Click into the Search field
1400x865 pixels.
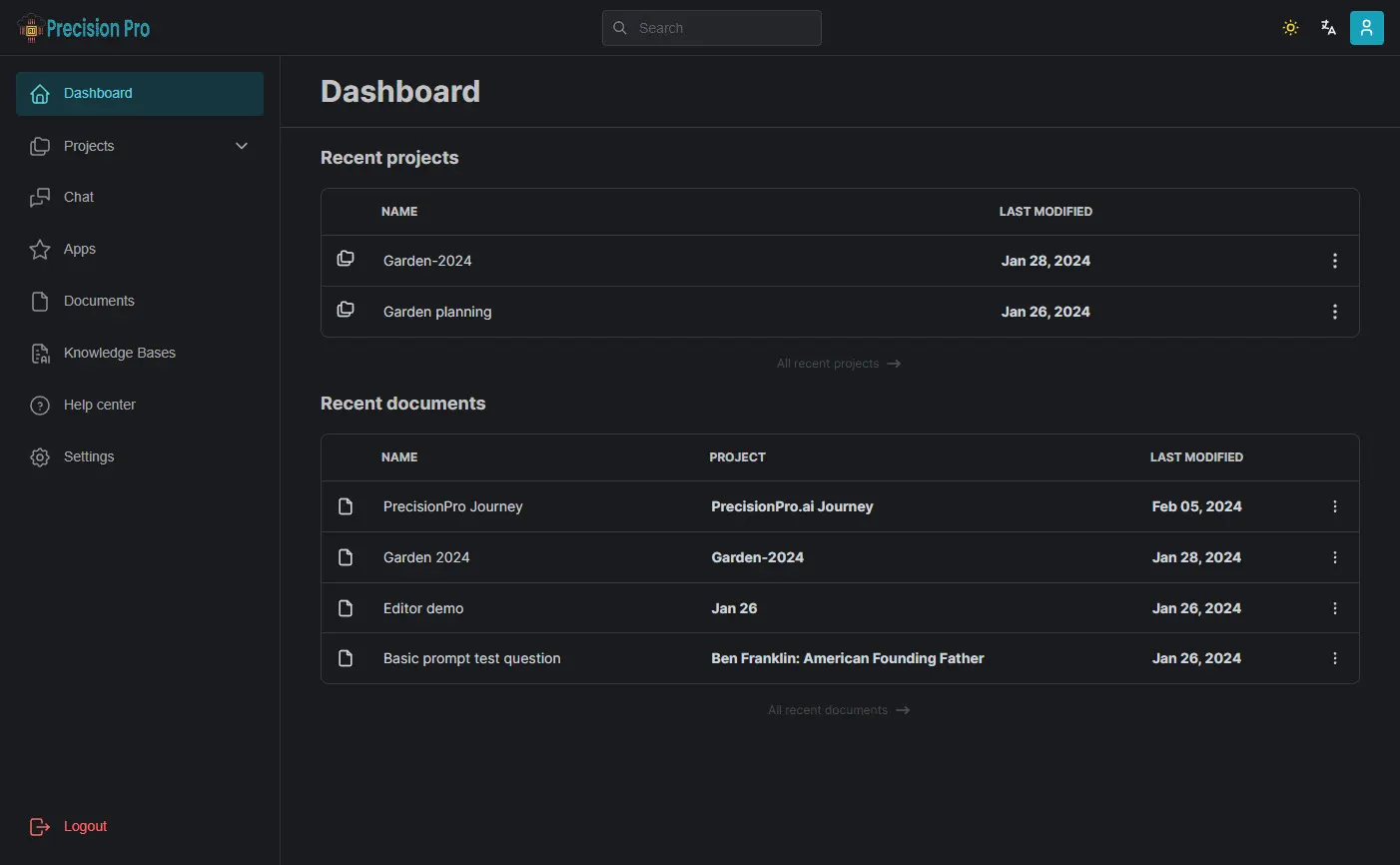click(x=724, y=28)
